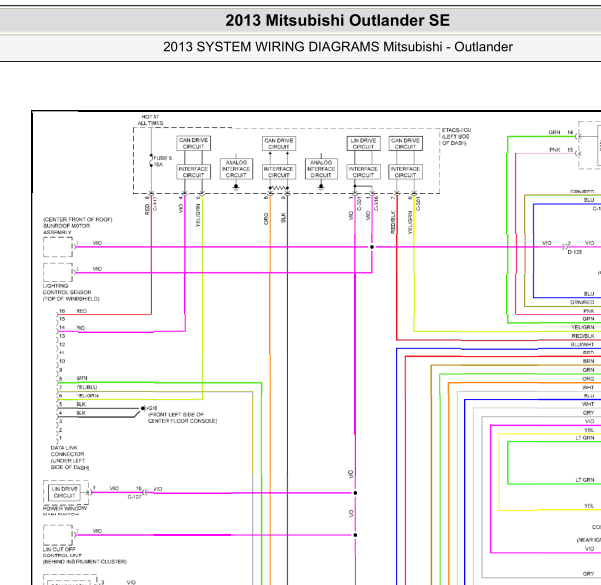The height and width of the screenshot is (585, 601).
Task: Click the LIN DRIVE CIRCUIT box inside ETACS-ECU
Action: 363,143
